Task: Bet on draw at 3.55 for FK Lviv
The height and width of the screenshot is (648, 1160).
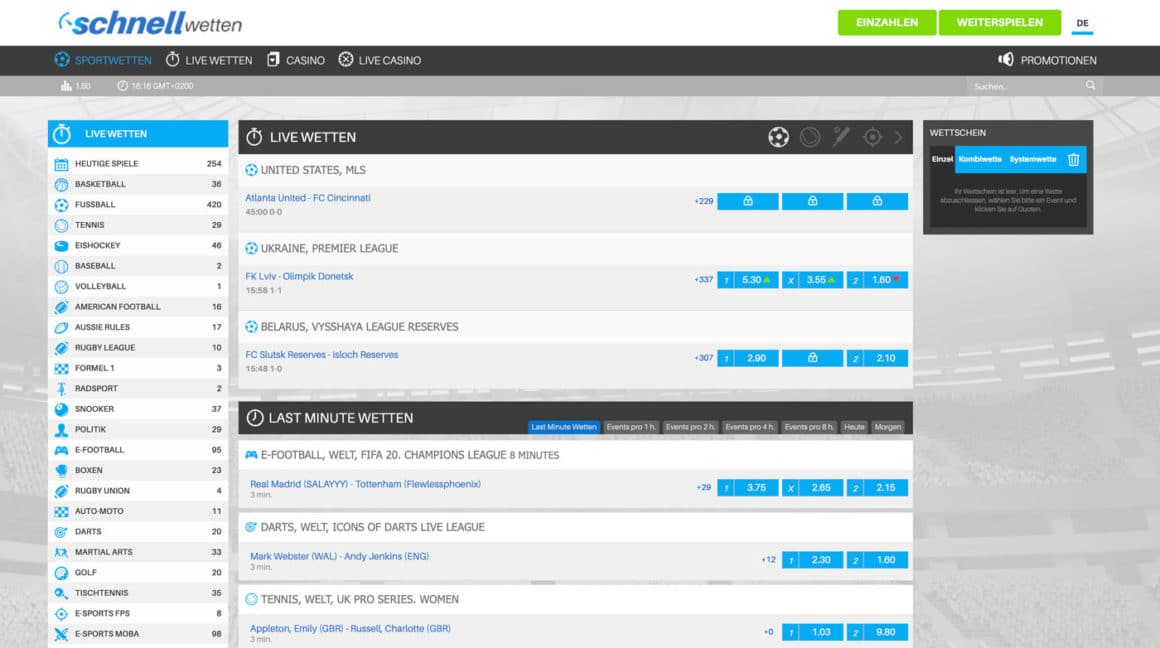Action: pyautogui.click(x=812, y=280)
